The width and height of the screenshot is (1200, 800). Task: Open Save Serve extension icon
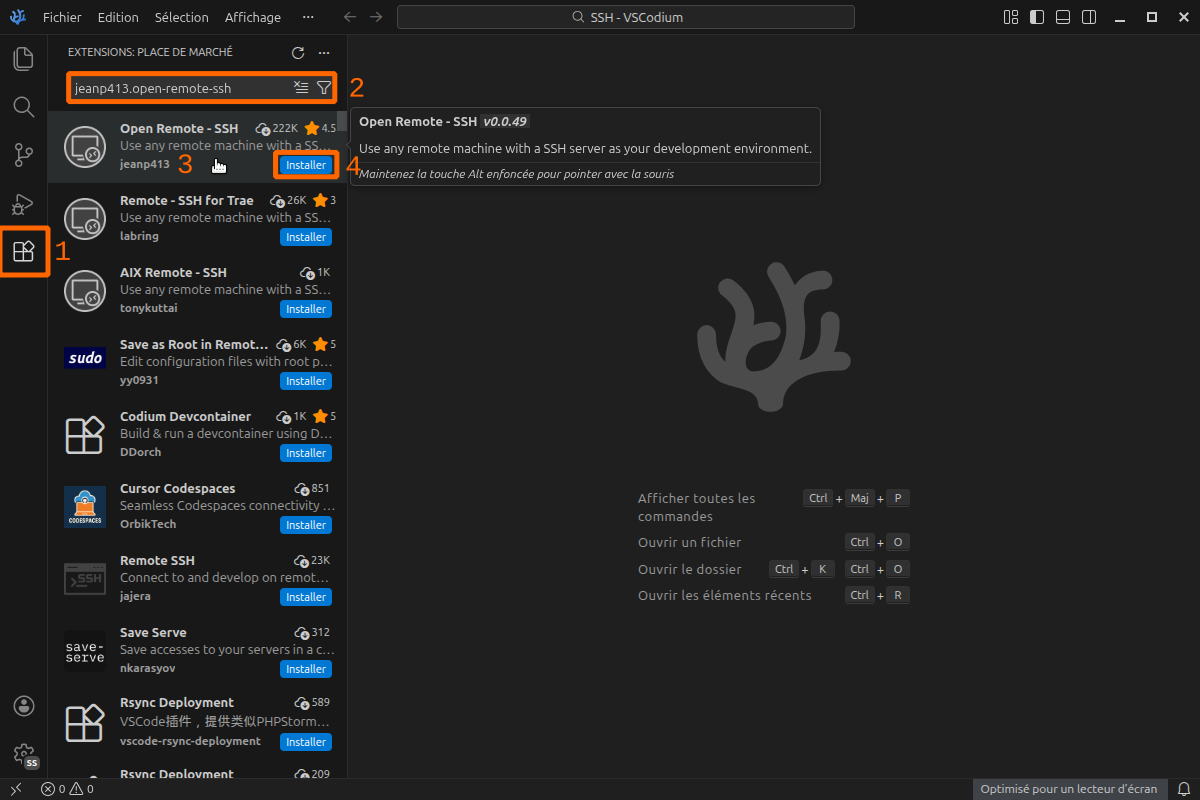click(84, 652)
